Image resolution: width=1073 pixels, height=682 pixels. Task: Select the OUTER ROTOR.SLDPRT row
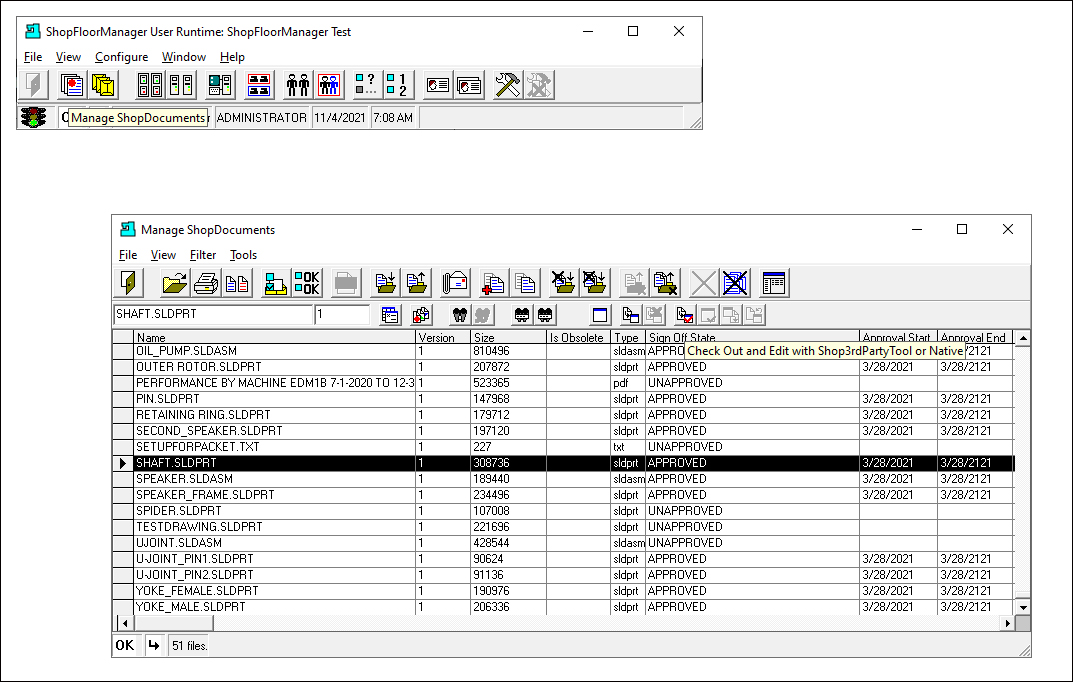coord(563,367)
